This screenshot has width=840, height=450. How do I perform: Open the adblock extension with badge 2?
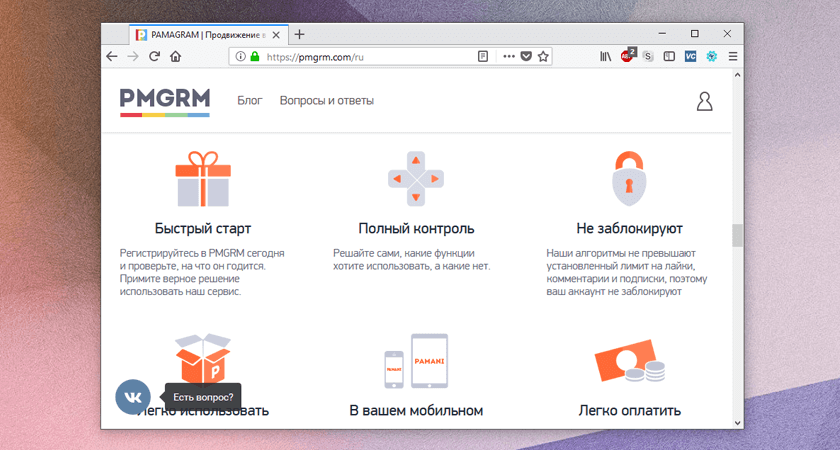[627, 55]
